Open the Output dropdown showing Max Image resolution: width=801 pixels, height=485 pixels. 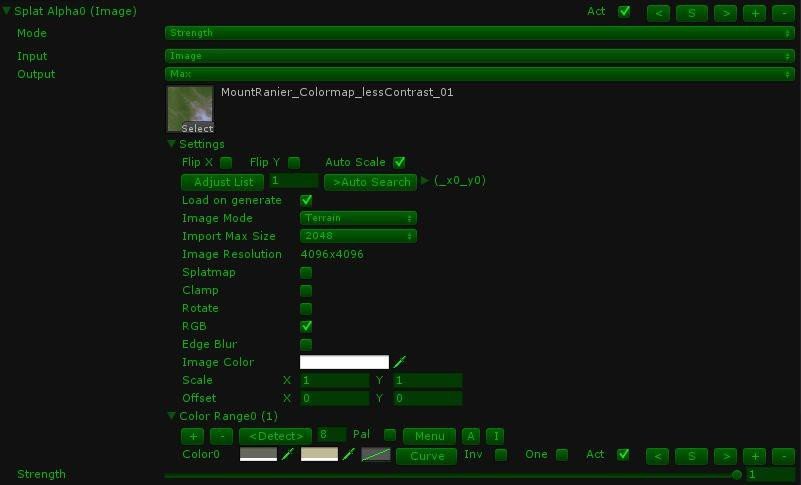[x=480, y=74]
